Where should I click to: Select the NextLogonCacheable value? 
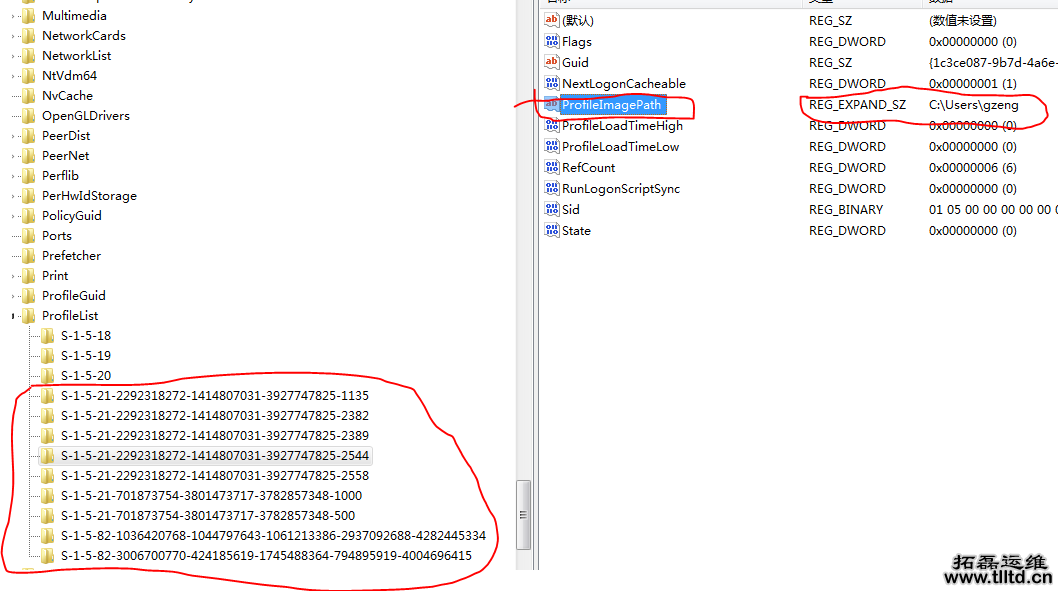point(623,84)
